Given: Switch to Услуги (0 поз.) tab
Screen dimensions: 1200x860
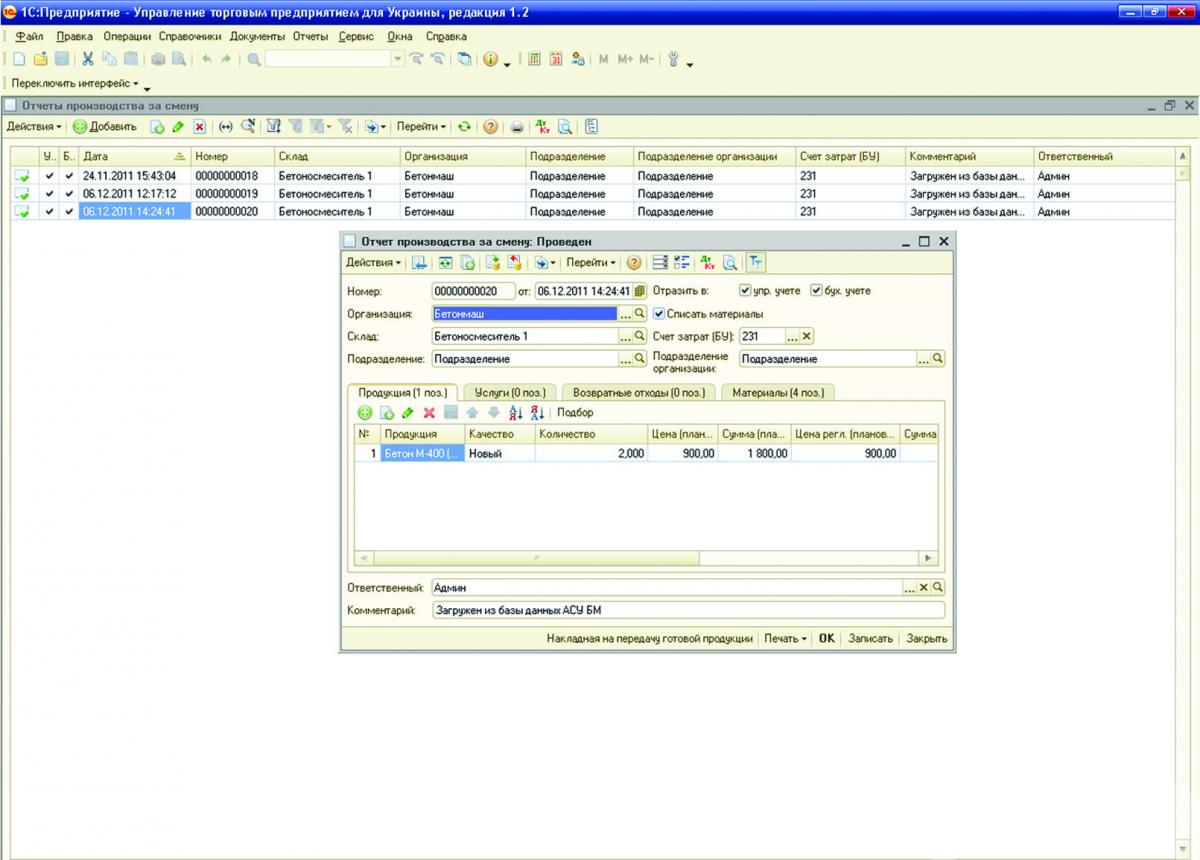Looking at the screenshot, I should [x=509, y=393].
